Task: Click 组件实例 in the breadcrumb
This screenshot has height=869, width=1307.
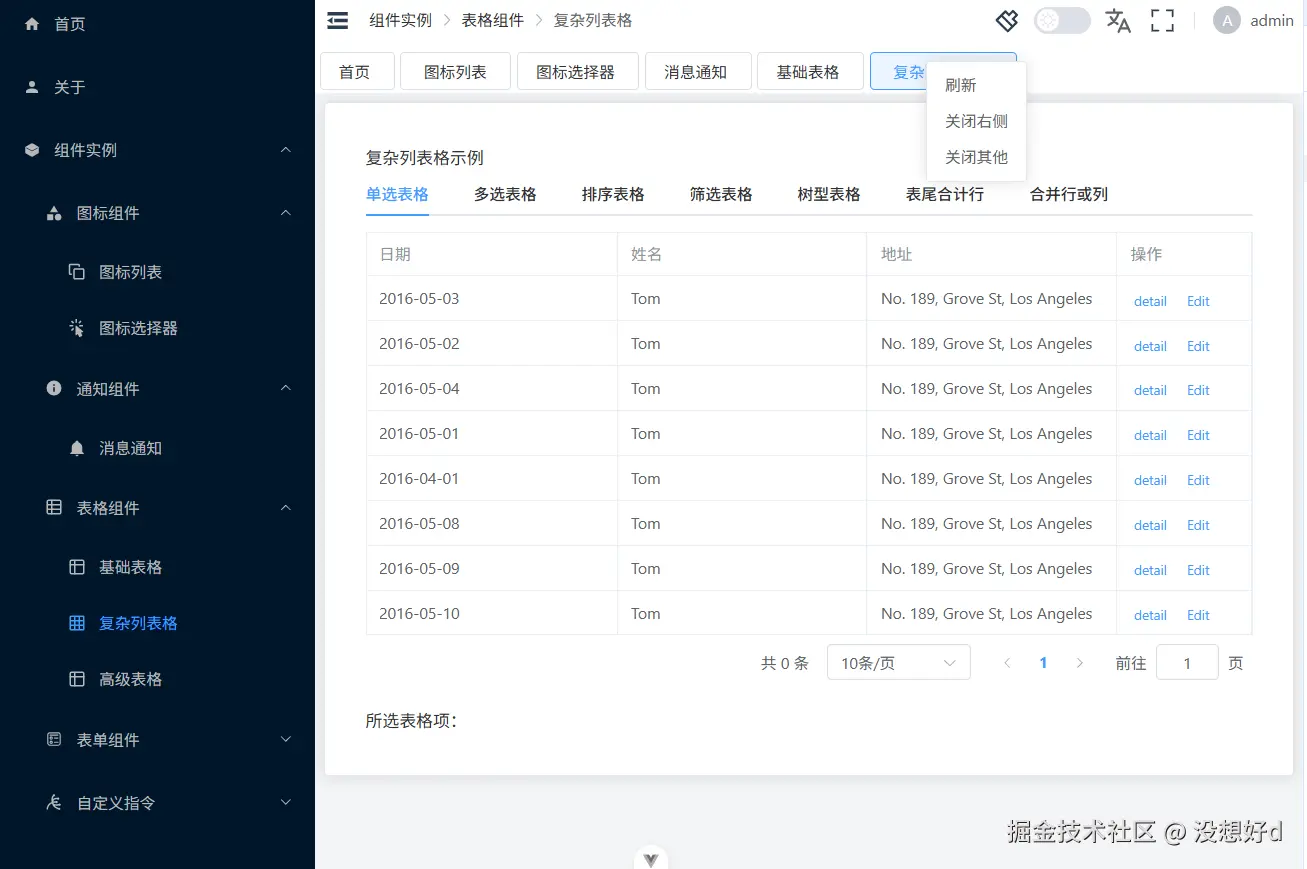Action: pyautogui.click(x=401, y=20)
